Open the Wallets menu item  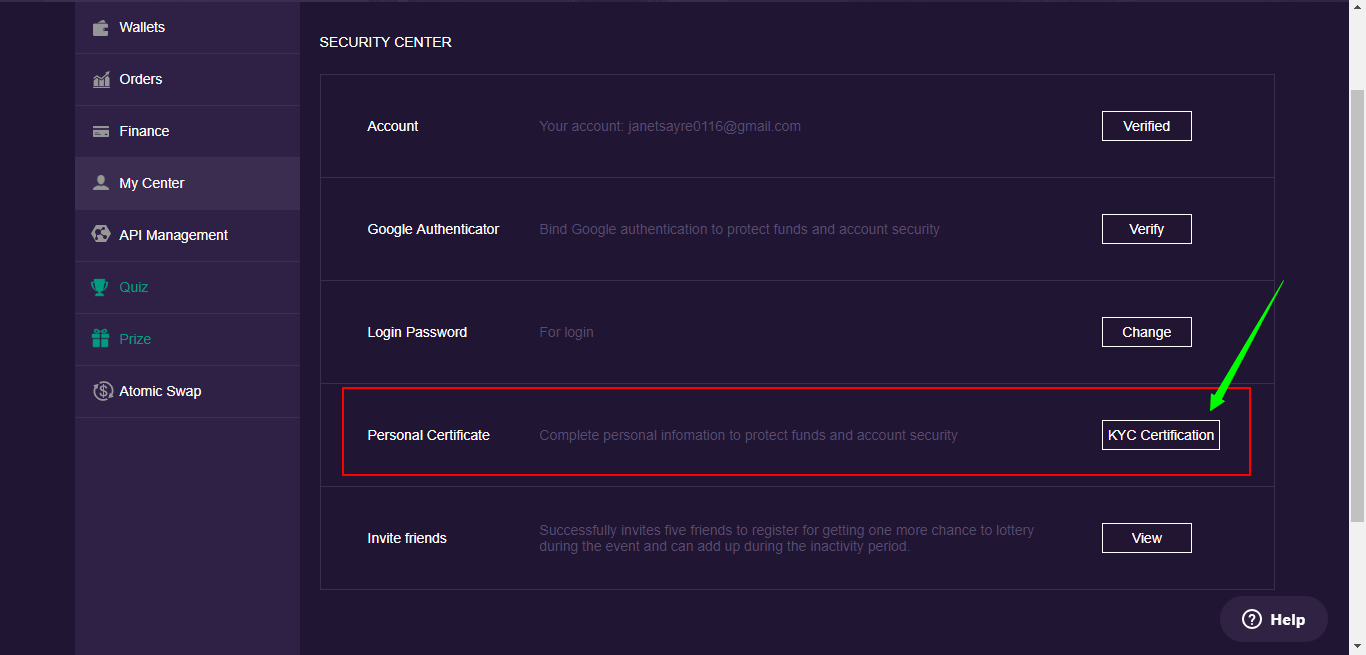coord(187,28)
